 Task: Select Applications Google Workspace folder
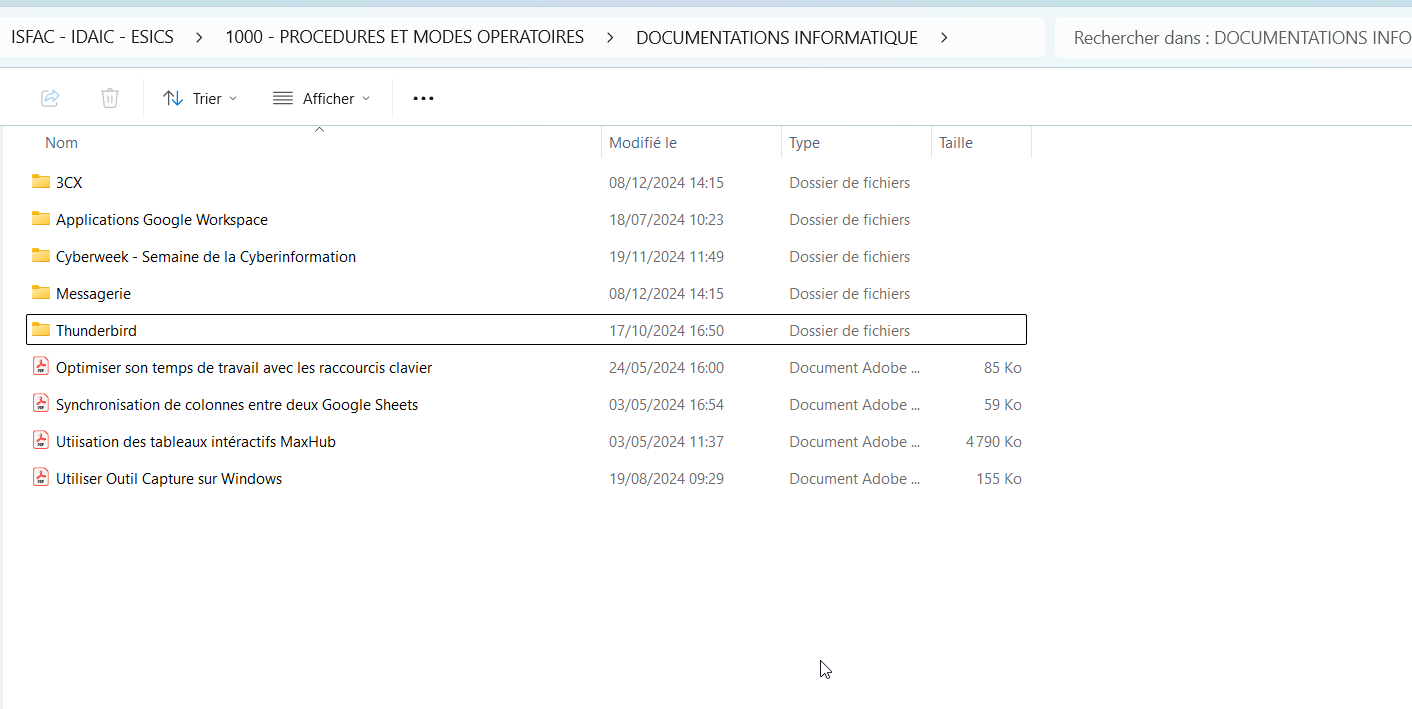pos(162,220)
